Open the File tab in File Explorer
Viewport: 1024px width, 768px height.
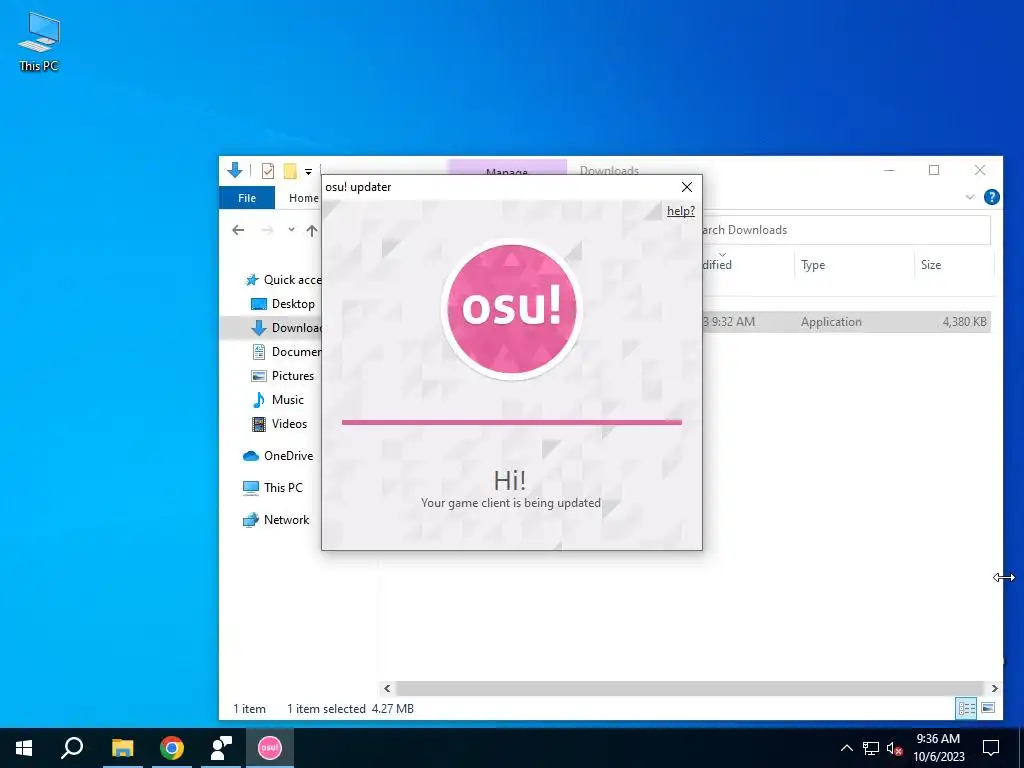(x=247, y=198)
